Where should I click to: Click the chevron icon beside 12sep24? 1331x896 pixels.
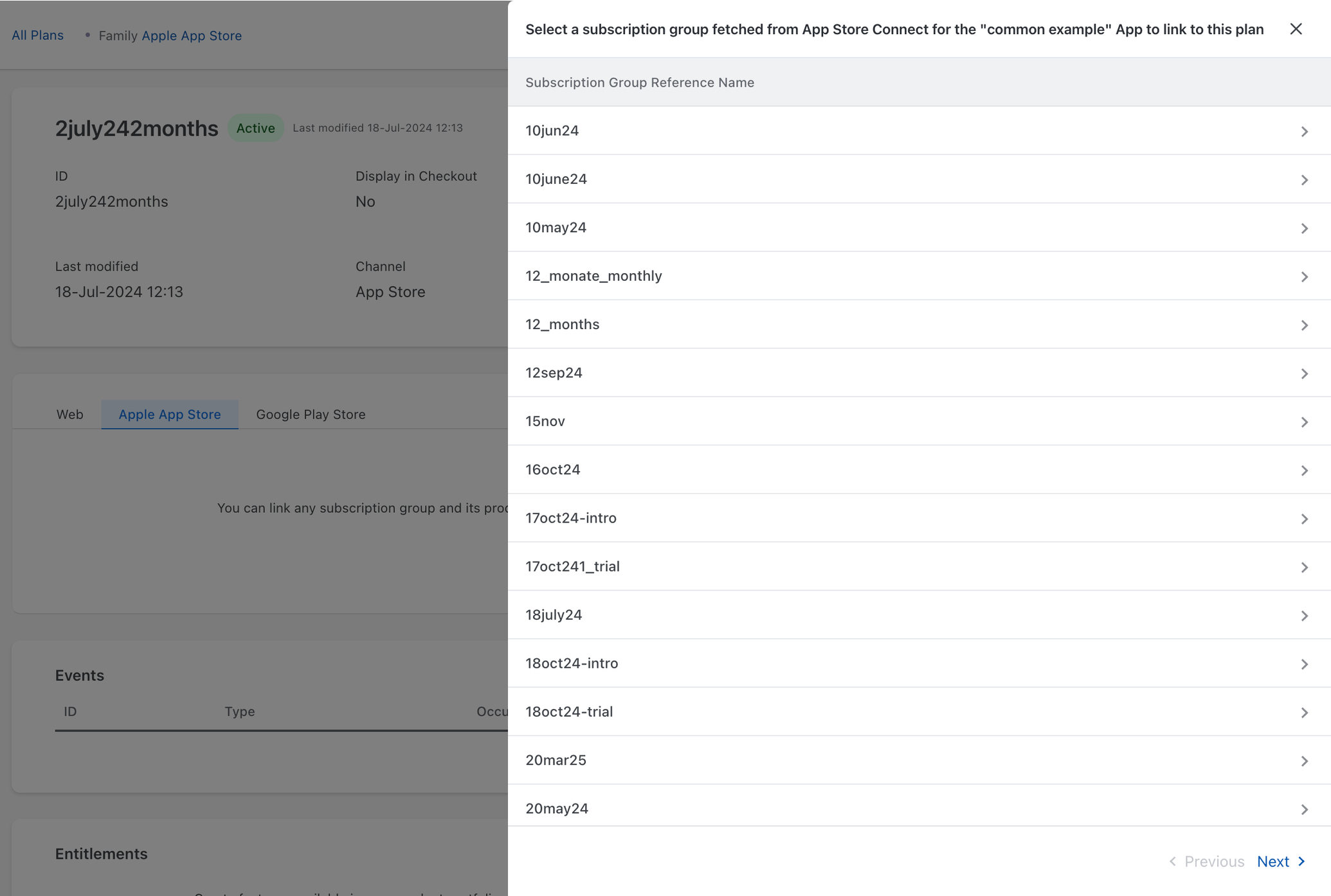coord(1304,373)
